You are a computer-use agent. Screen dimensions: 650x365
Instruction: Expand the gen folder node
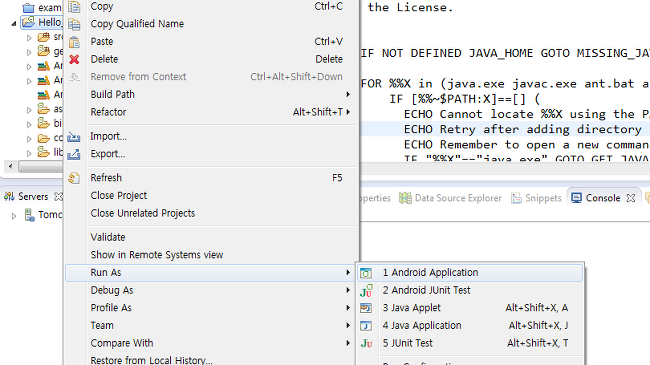29,52
